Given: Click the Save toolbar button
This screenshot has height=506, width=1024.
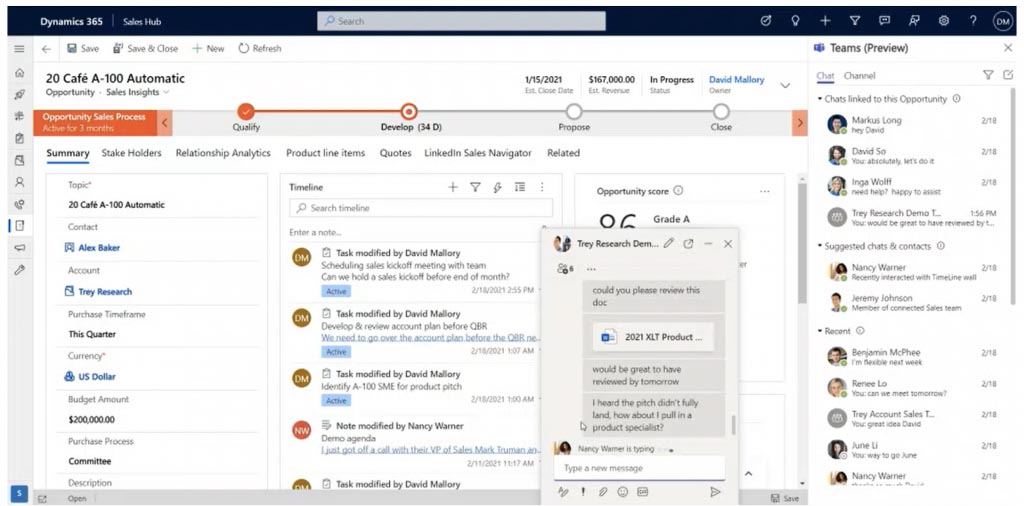Looking at the screenshot, I should click(x=83, y=49).
